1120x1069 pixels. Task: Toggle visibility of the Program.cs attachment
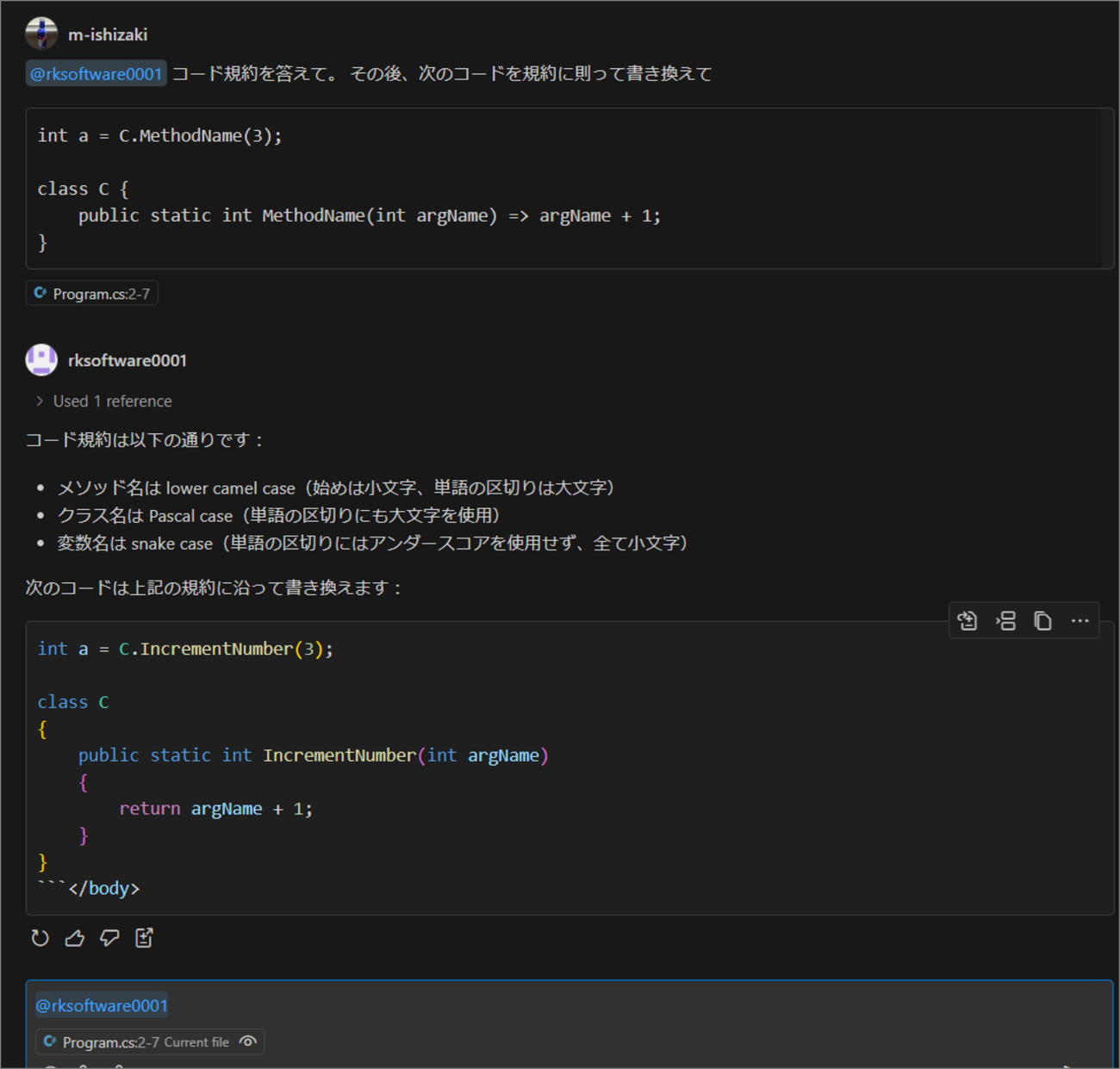pos(248,1041)
